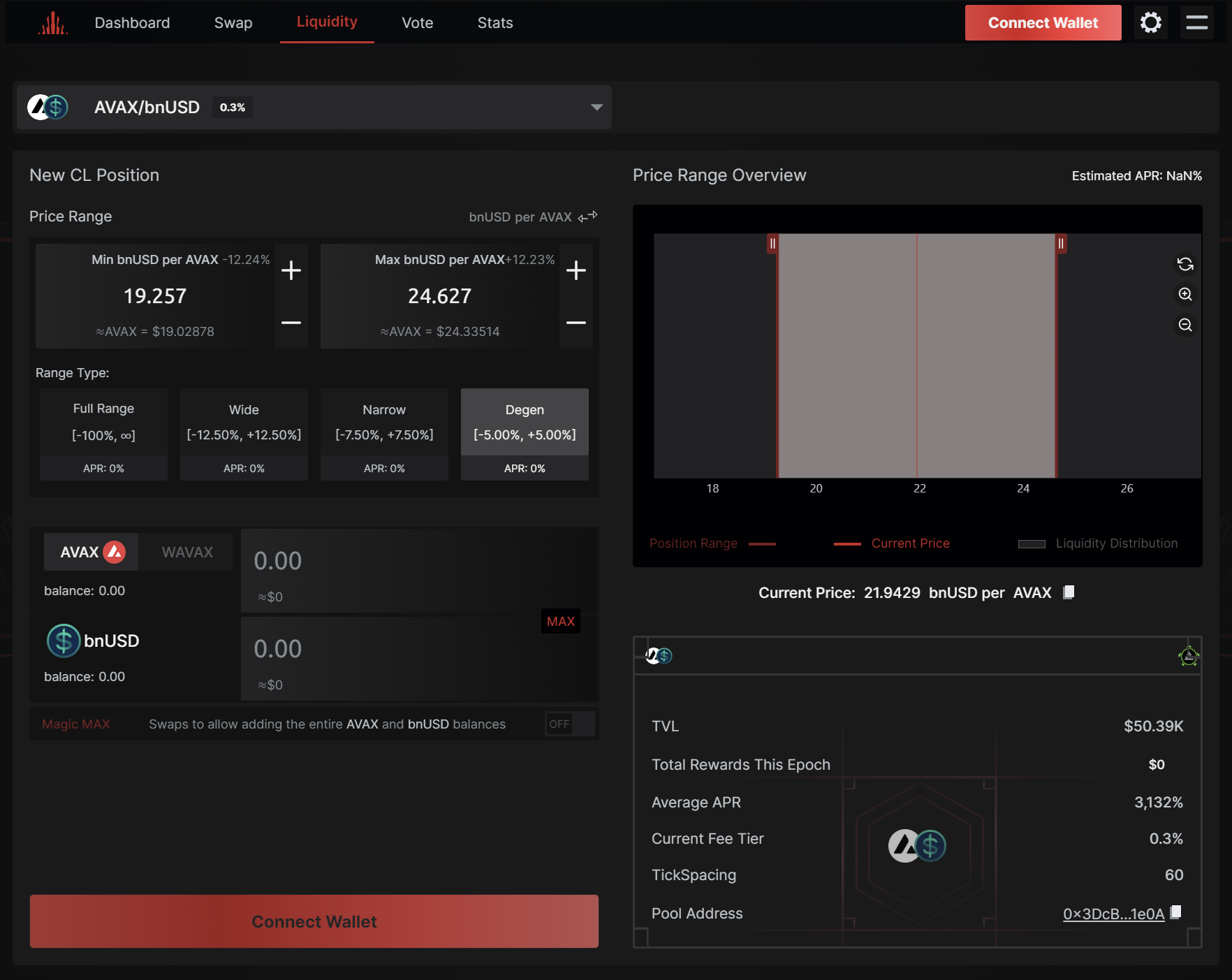Click the Position Range legend label

pyautogui.click(x=694, y=543)
